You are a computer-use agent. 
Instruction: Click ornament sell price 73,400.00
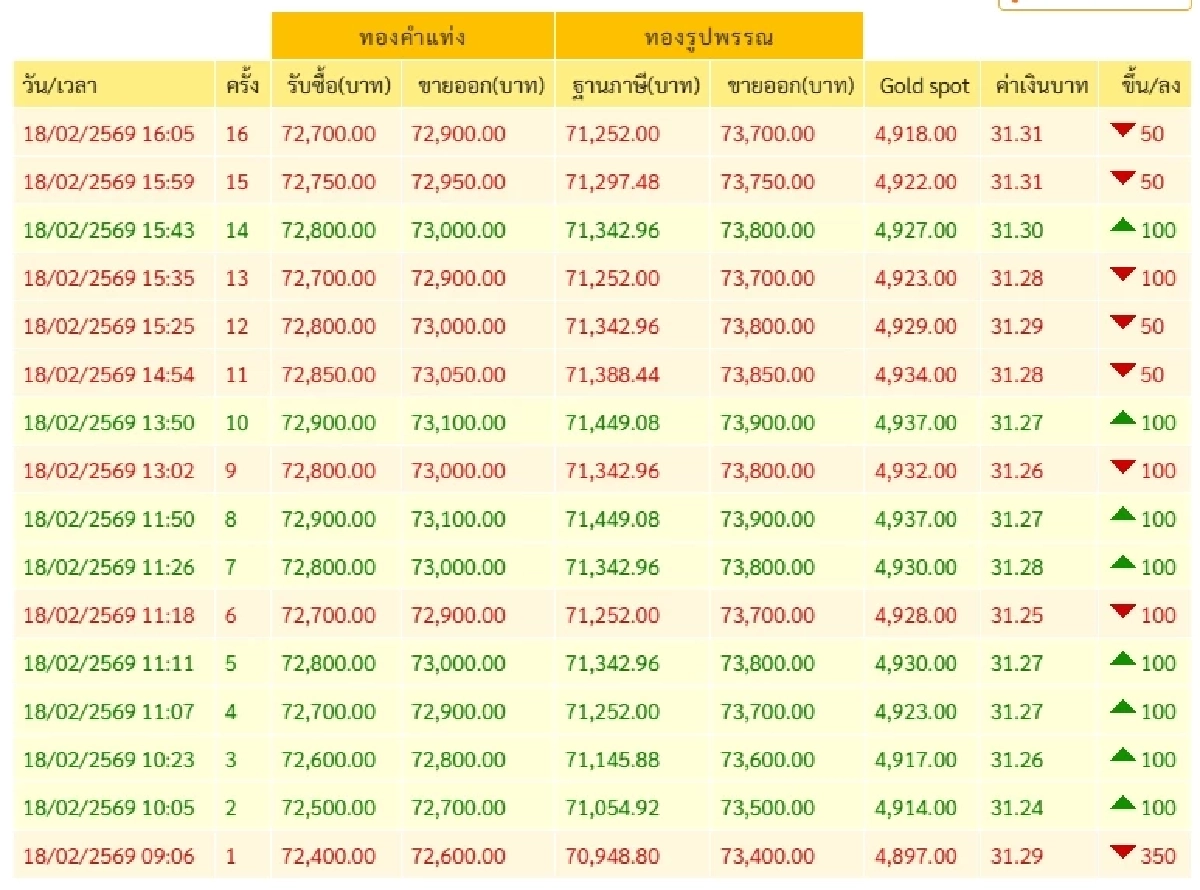pyautogui.click(x=768, y=856)
